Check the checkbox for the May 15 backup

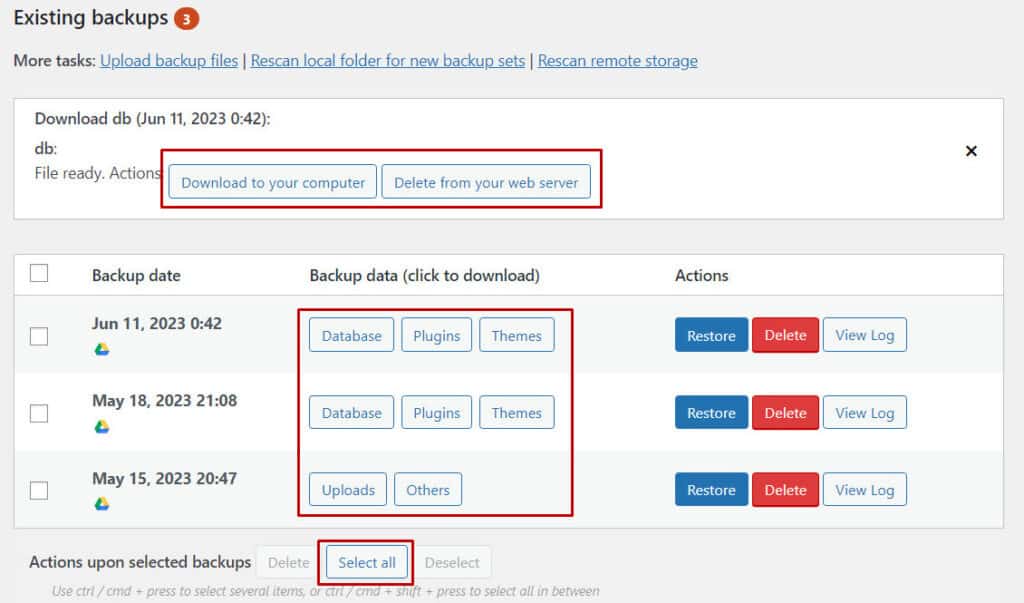[38, 490]
